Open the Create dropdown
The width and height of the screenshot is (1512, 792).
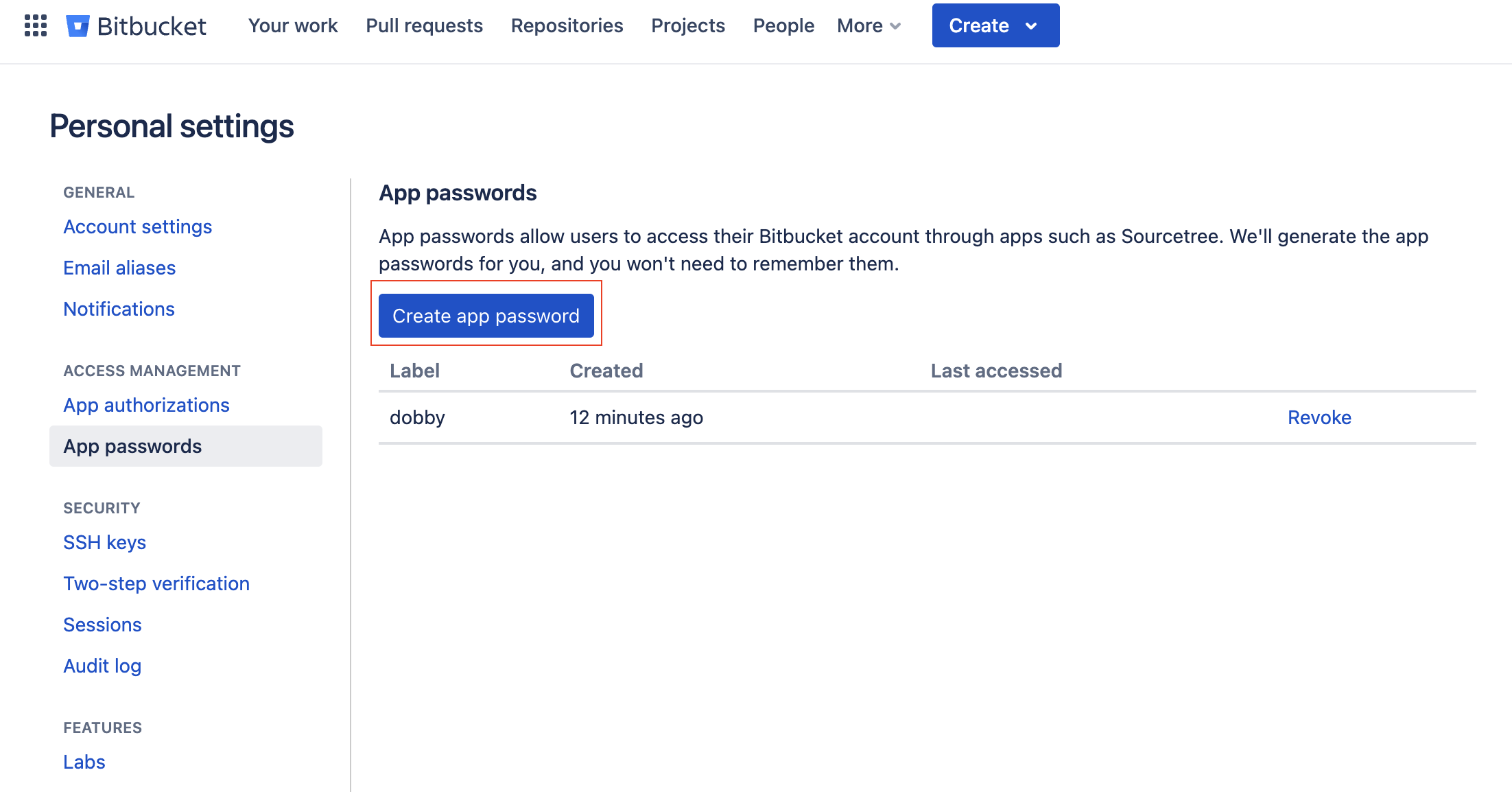tap(995, 25)
